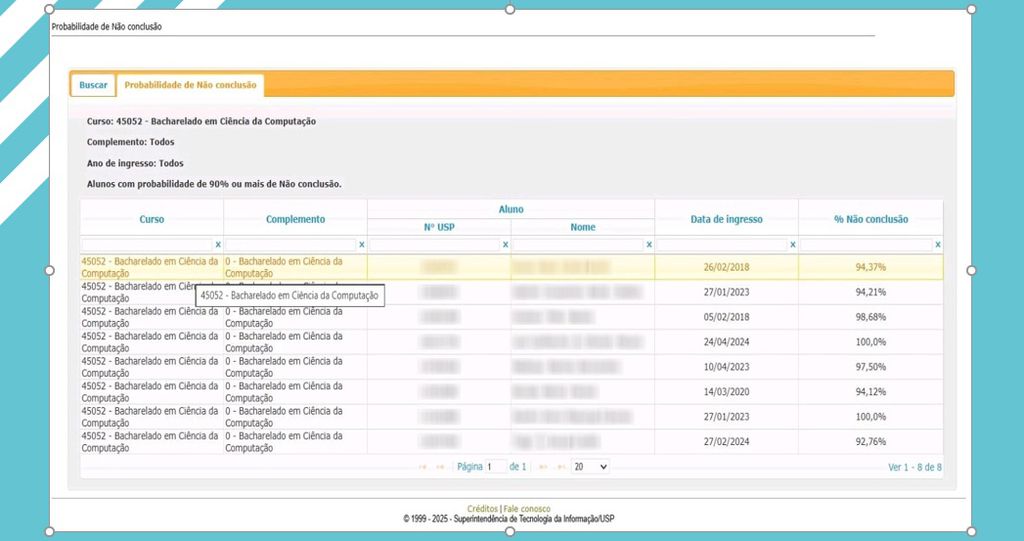Click the page number input field

click(x=495, y=467)
